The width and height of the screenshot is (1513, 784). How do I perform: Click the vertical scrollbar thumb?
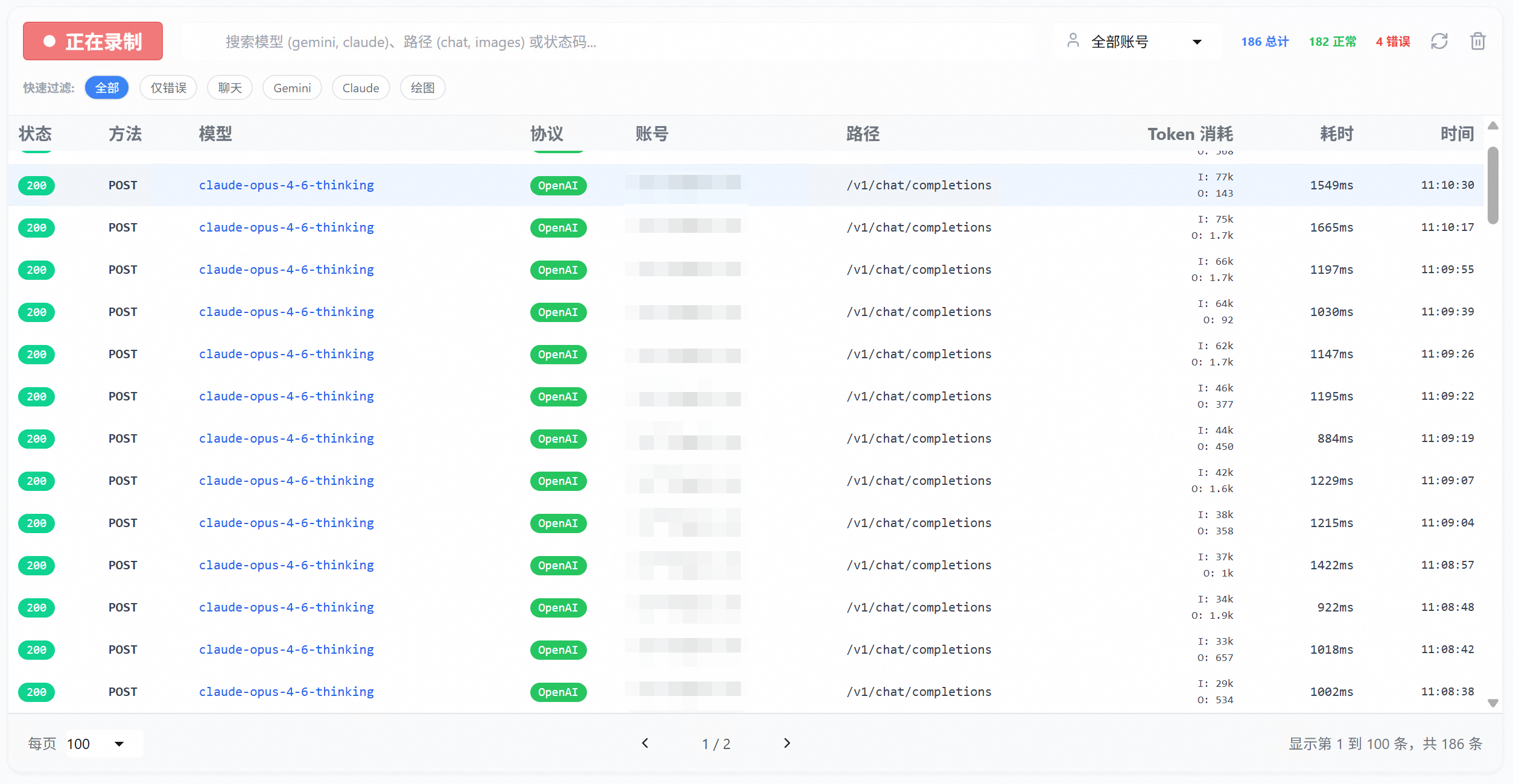(1493, 184)
